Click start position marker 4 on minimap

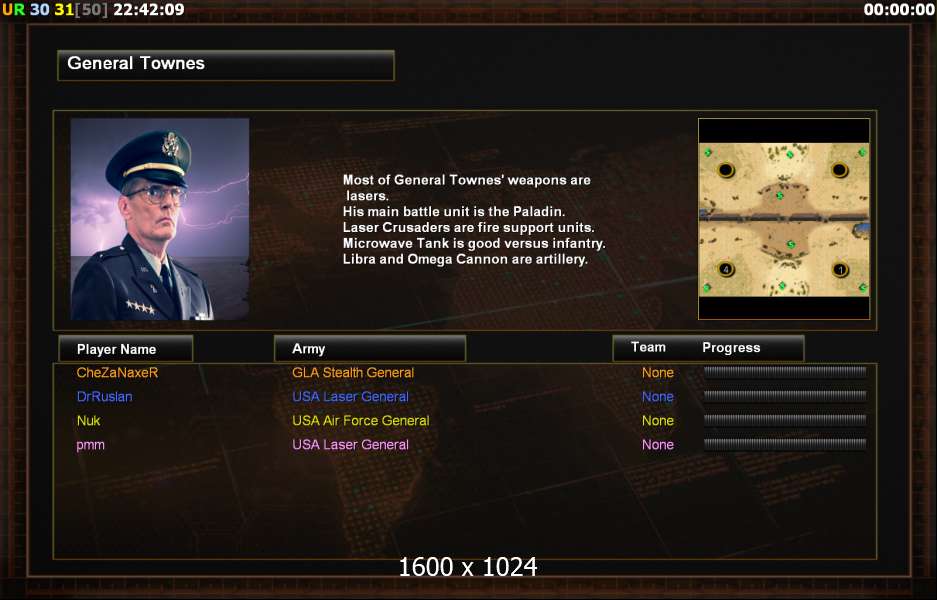coord(725,270)
